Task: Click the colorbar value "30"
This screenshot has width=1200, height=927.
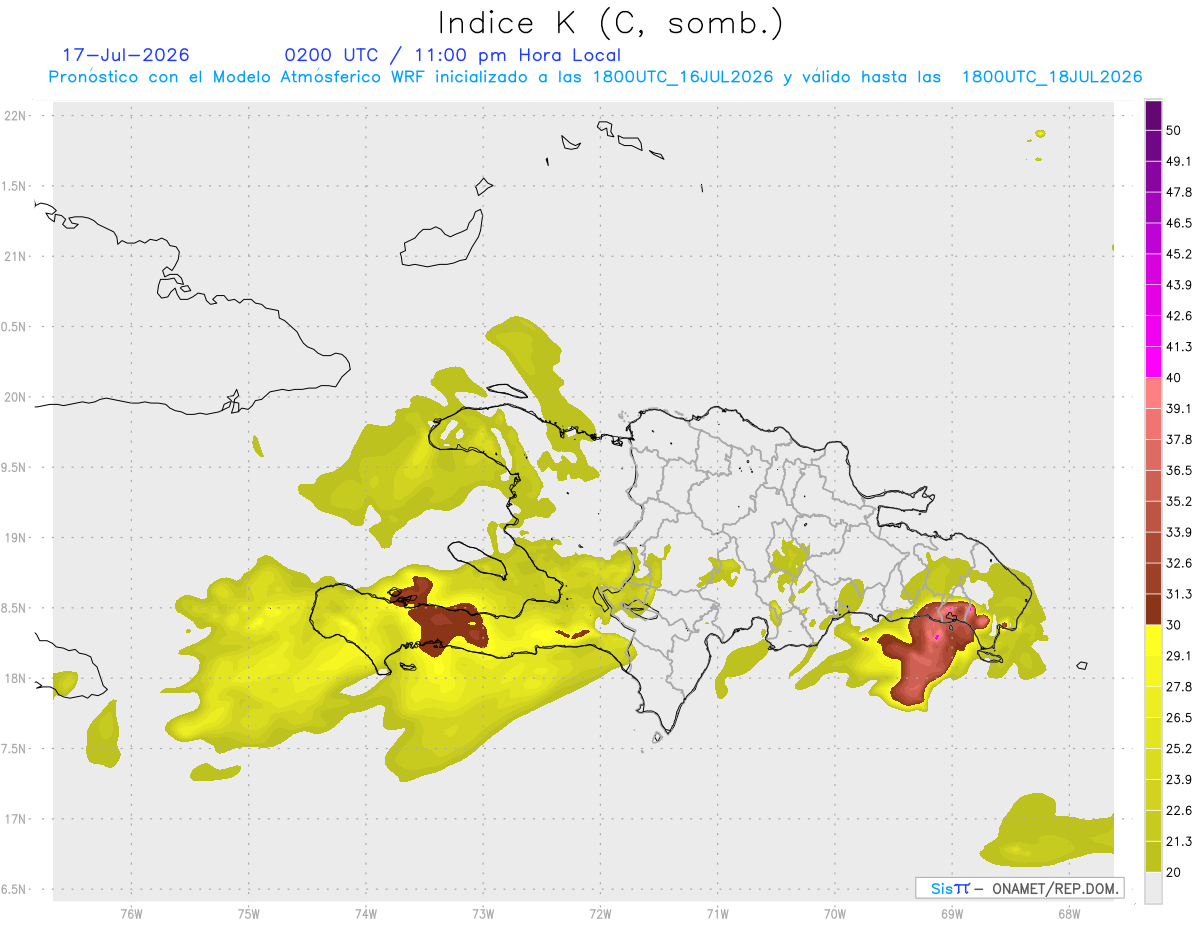Action: pyautogui.click(x=1174, y=625)
